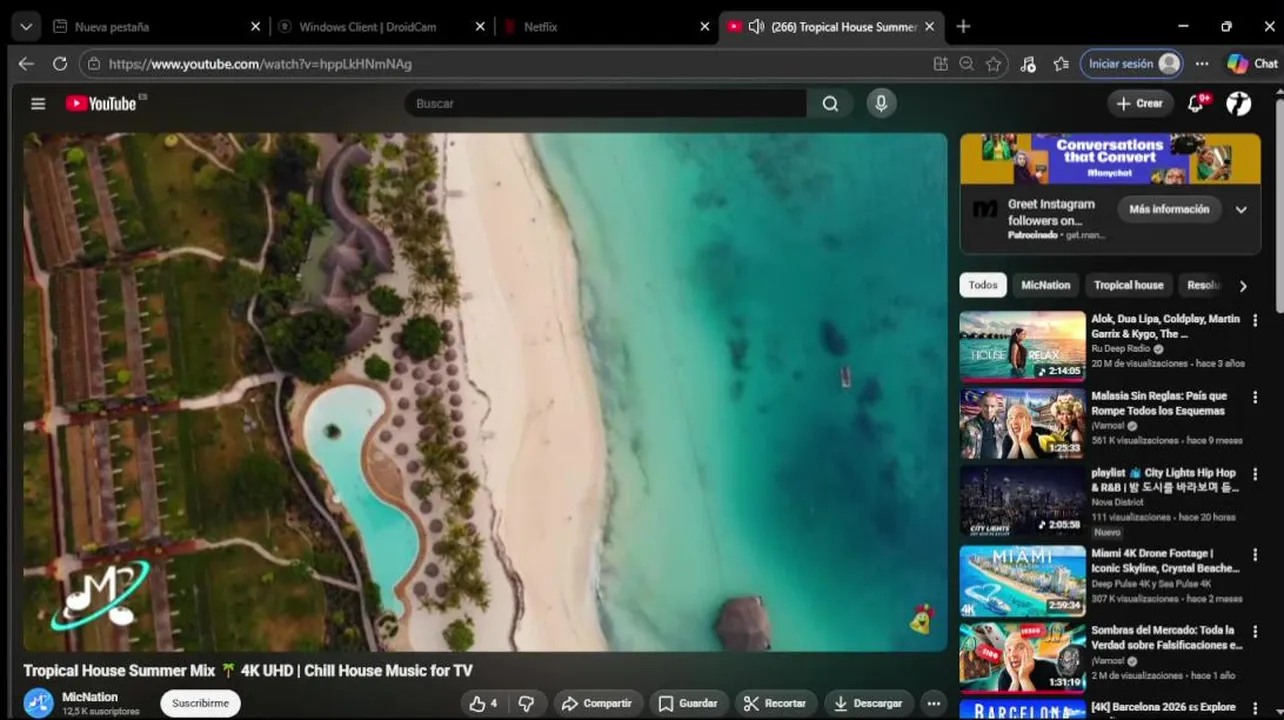Open Sombras del Mercado video thumbnail
Image resolution: width=1284 pixels, height=720 pixels.
pyautogui.click(x=1022, y=659)
